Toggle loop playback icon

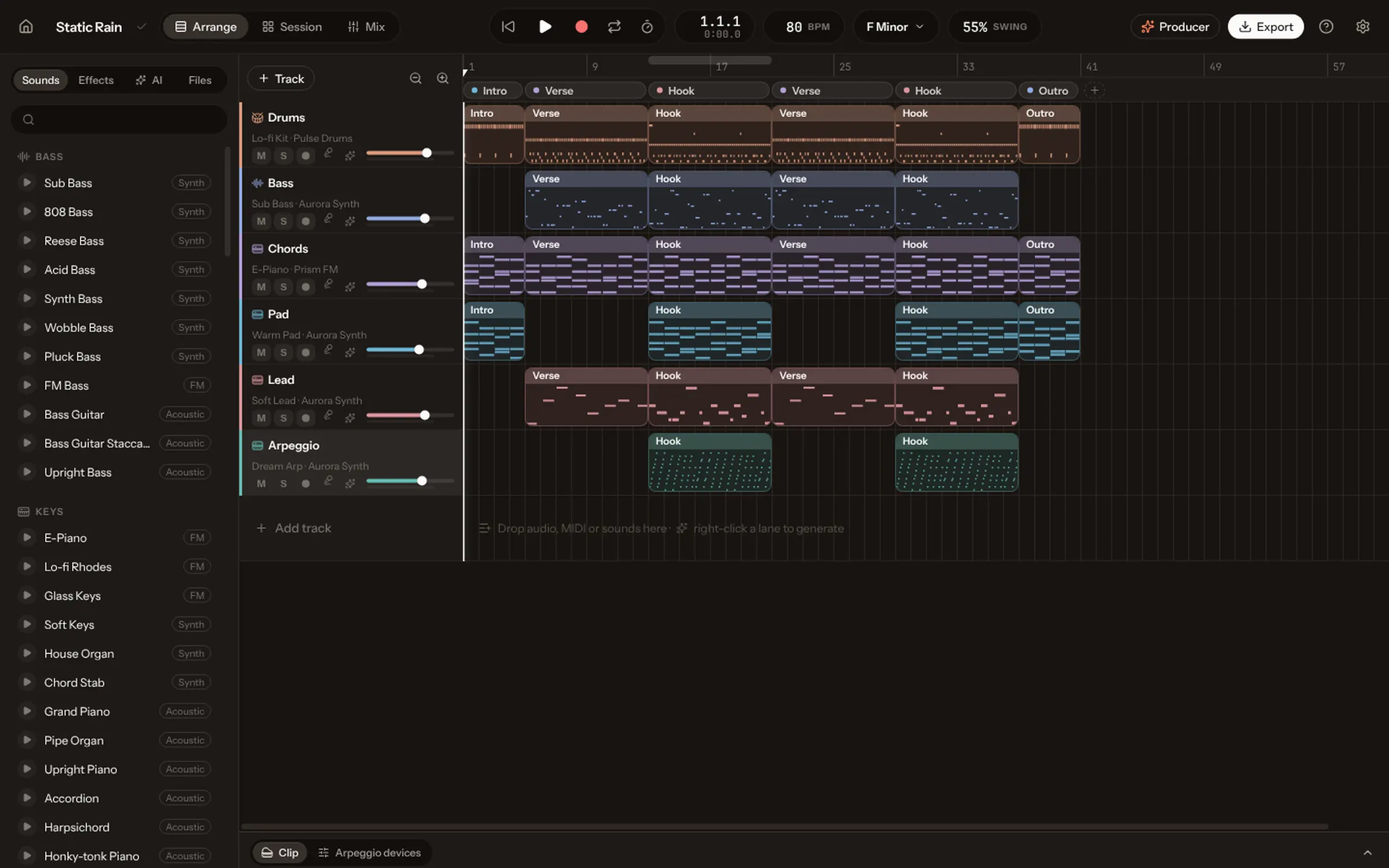[614, 27]
